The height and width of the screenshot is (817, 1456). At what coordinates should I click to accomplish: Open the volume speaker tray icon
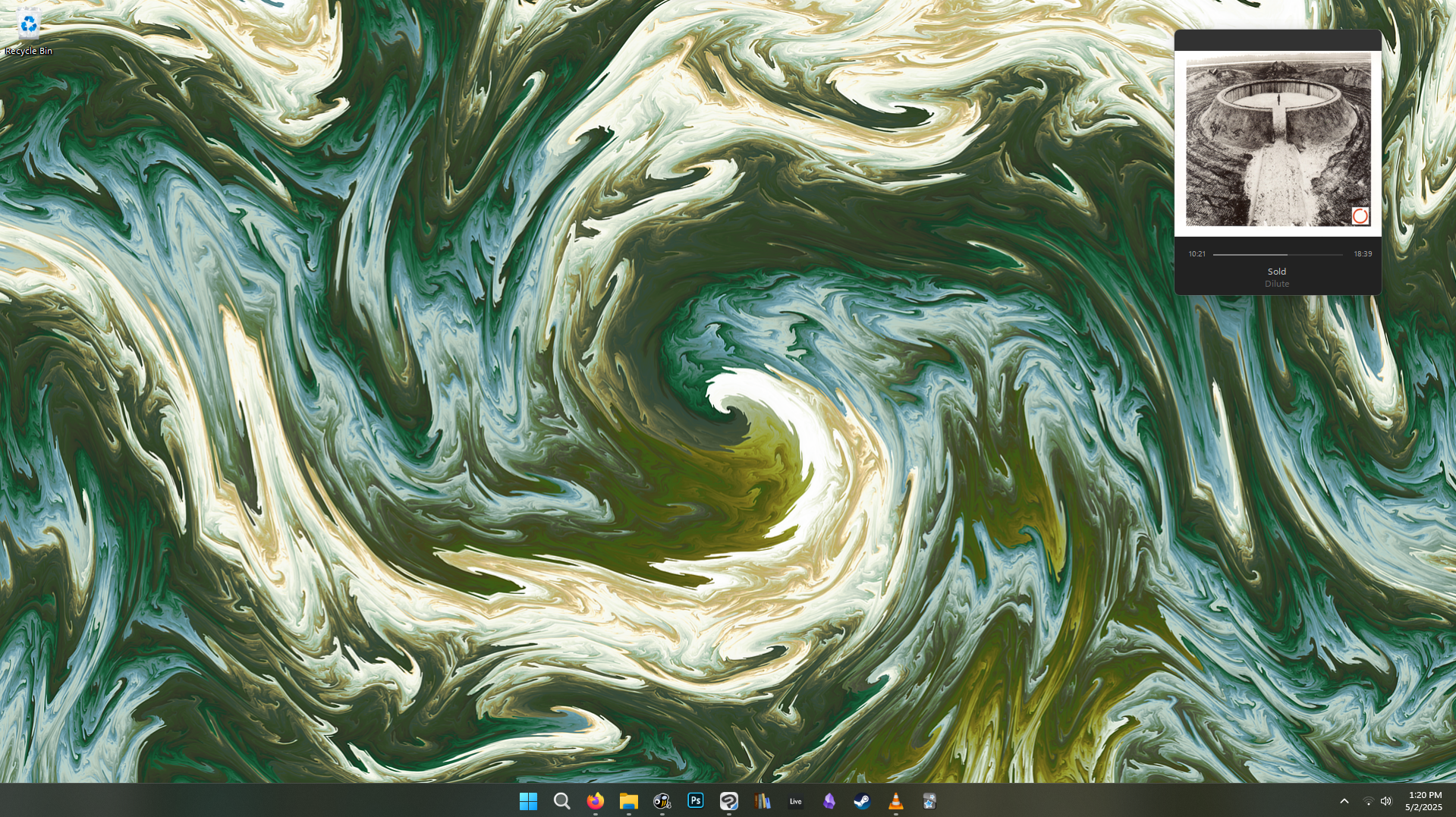pos(1386,801)
